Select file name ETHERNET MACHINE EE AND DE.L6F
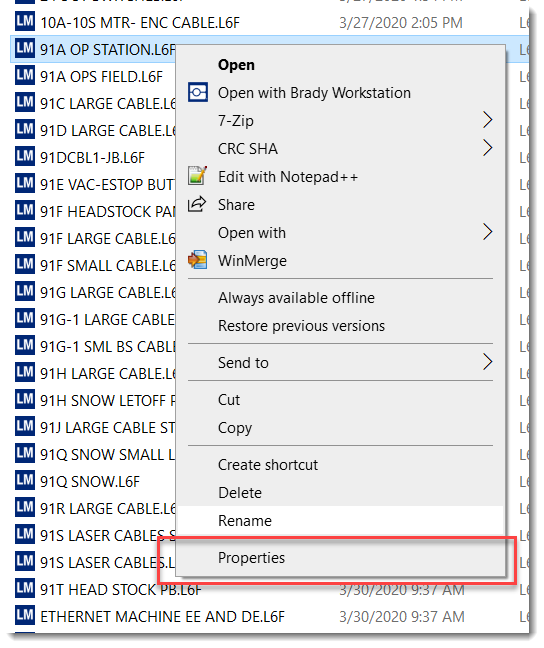This screenshot has width=544, height=648. [162, 617]
